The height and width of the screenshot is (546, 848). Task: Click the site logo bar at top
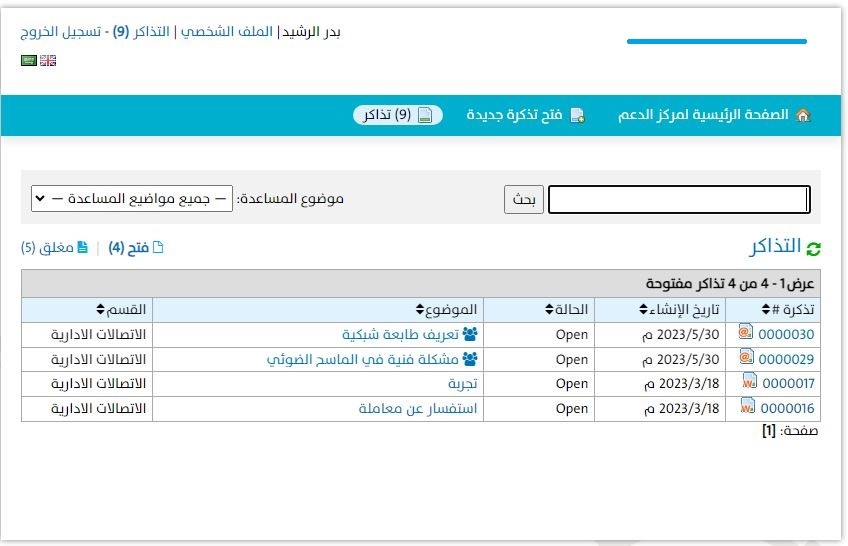pos(717,41)
